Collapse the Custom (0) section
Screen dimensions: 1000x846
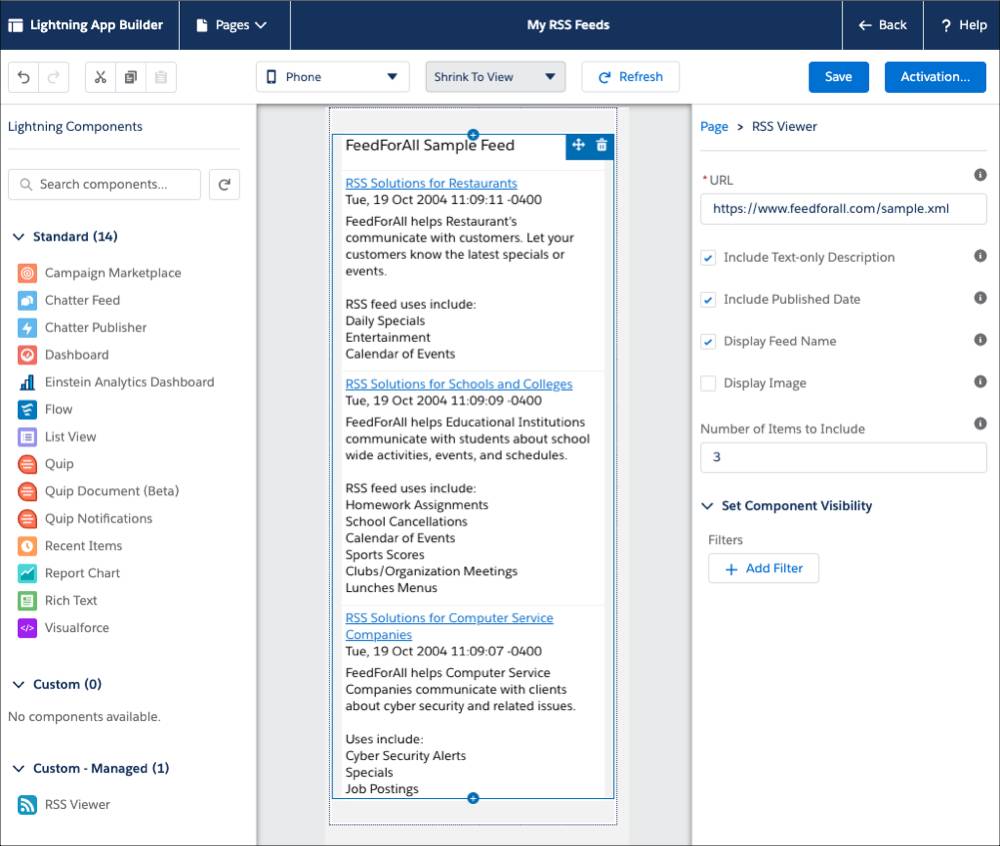18,684
